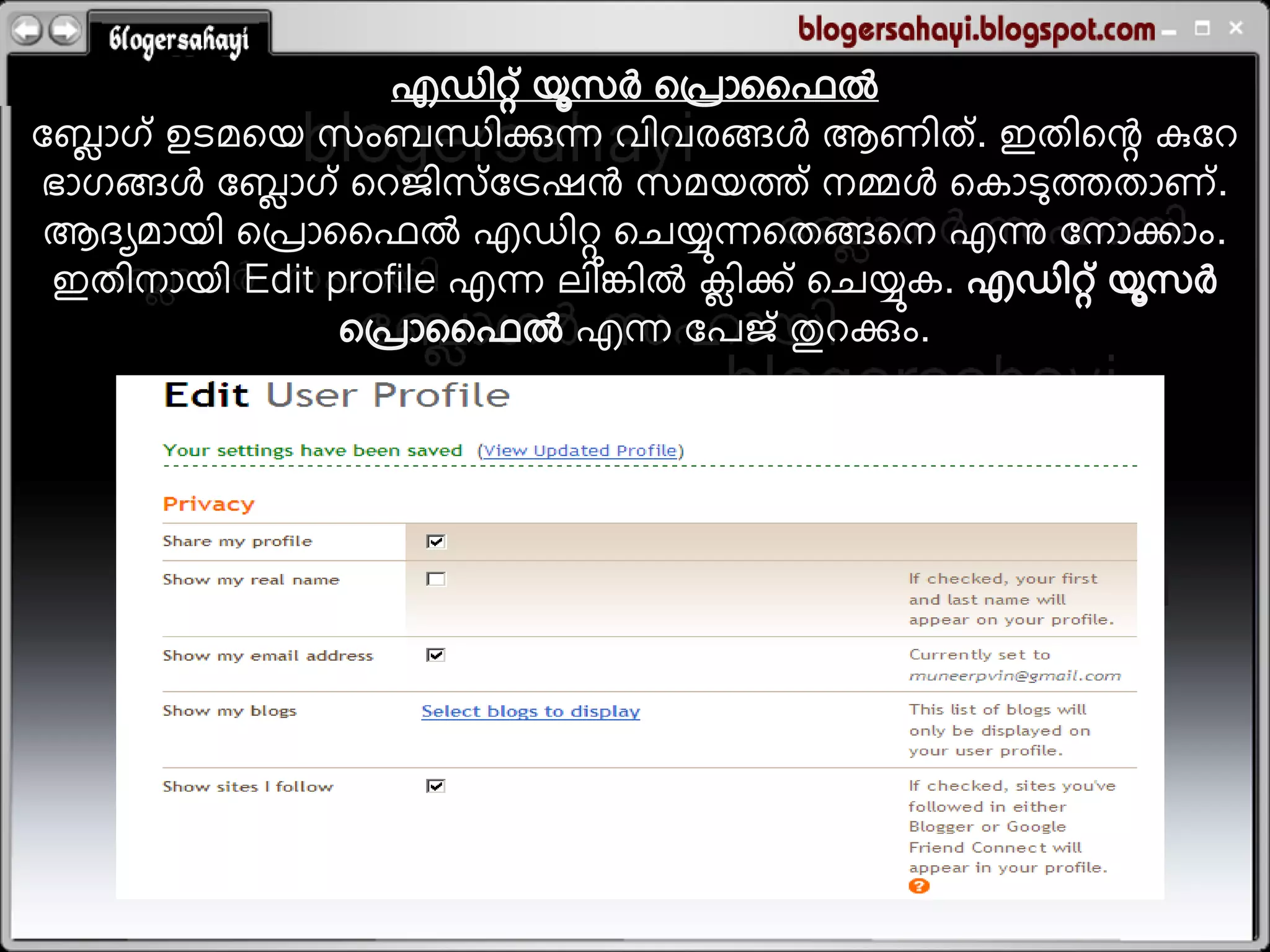1270x952 pixels.
Task: Toggle the Share my profile checkbox
Action: (x=436, y=542)
